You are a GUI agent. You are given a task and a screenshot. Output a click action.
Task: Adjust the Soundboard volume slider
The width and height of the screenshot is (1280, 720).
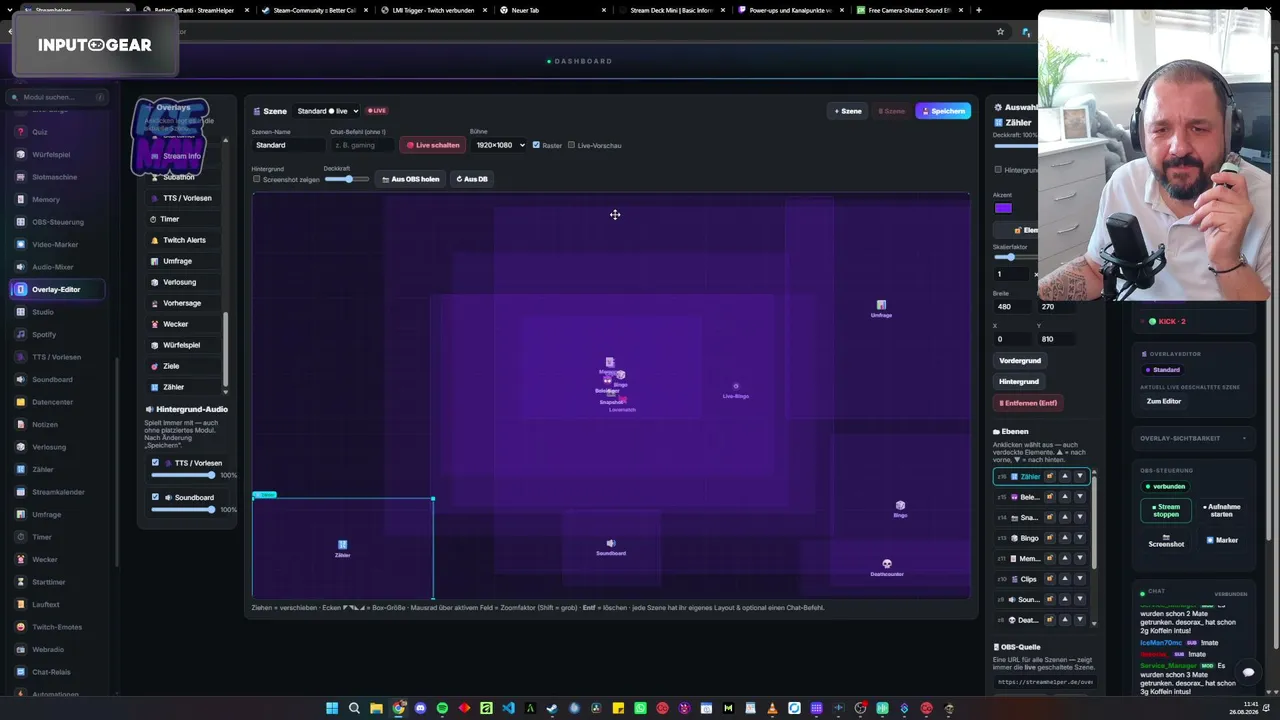[x=183, y=510]
